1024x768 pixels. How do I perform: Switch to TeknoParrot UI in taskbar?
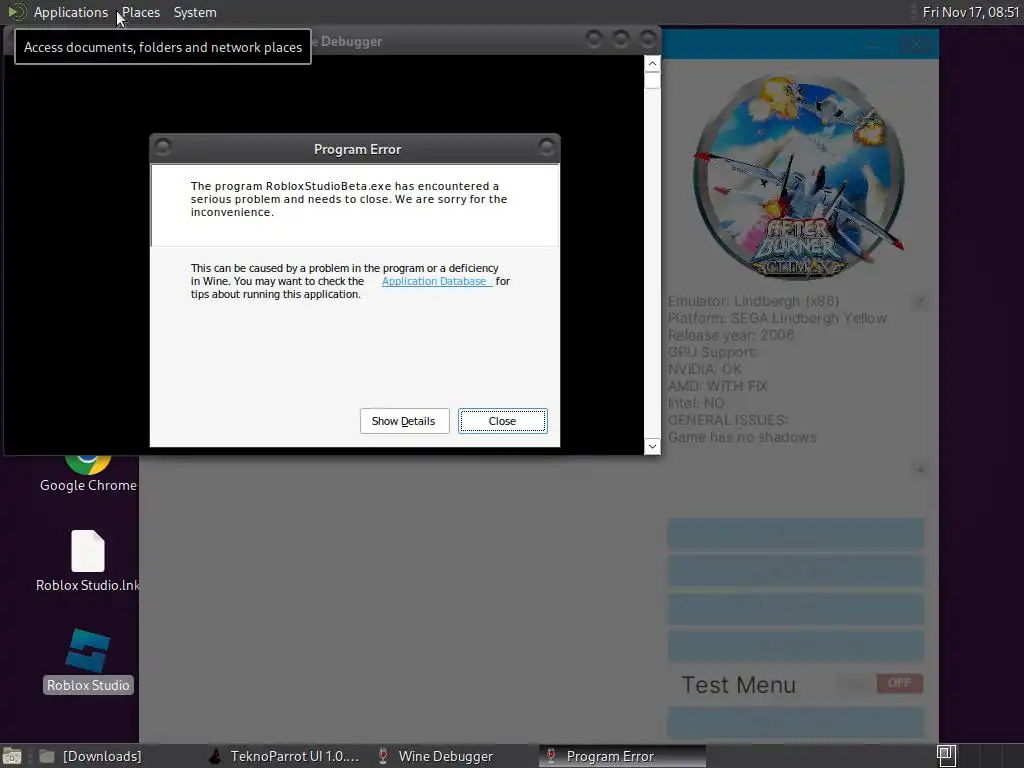285,756
